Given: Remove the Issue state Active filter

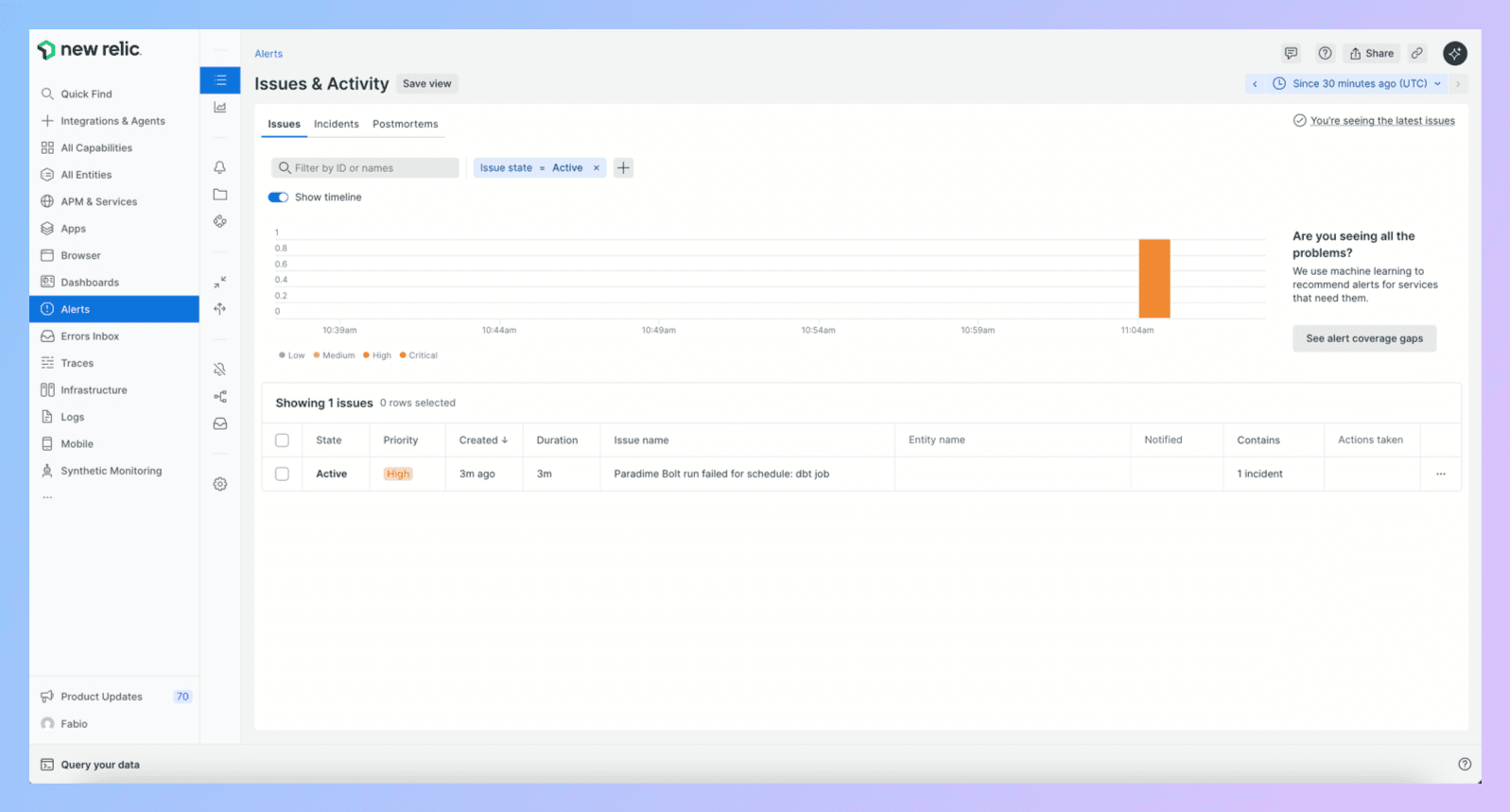Looking at the screenshot, I should click(596, 168).
